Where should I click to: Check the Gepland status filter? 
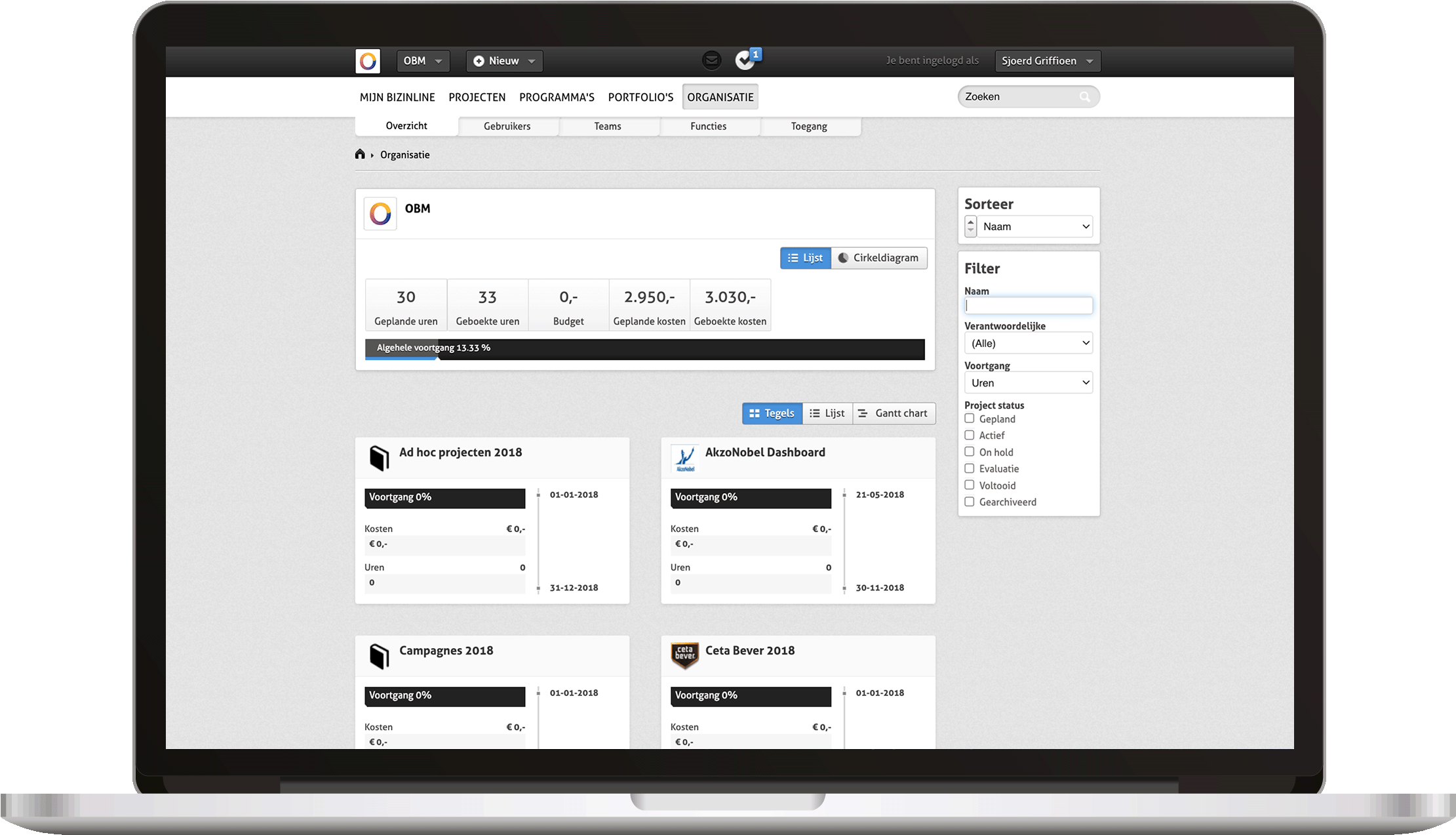[970, 418]
